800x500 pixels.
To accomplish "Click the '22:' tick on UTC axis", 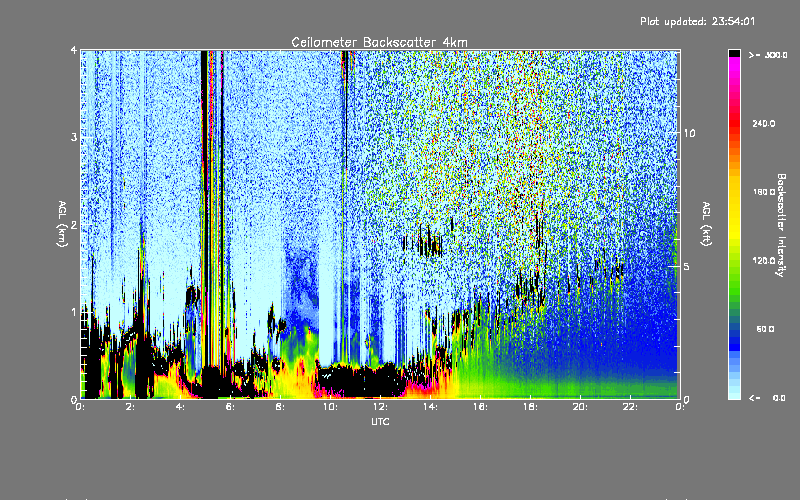I will 630,407.
